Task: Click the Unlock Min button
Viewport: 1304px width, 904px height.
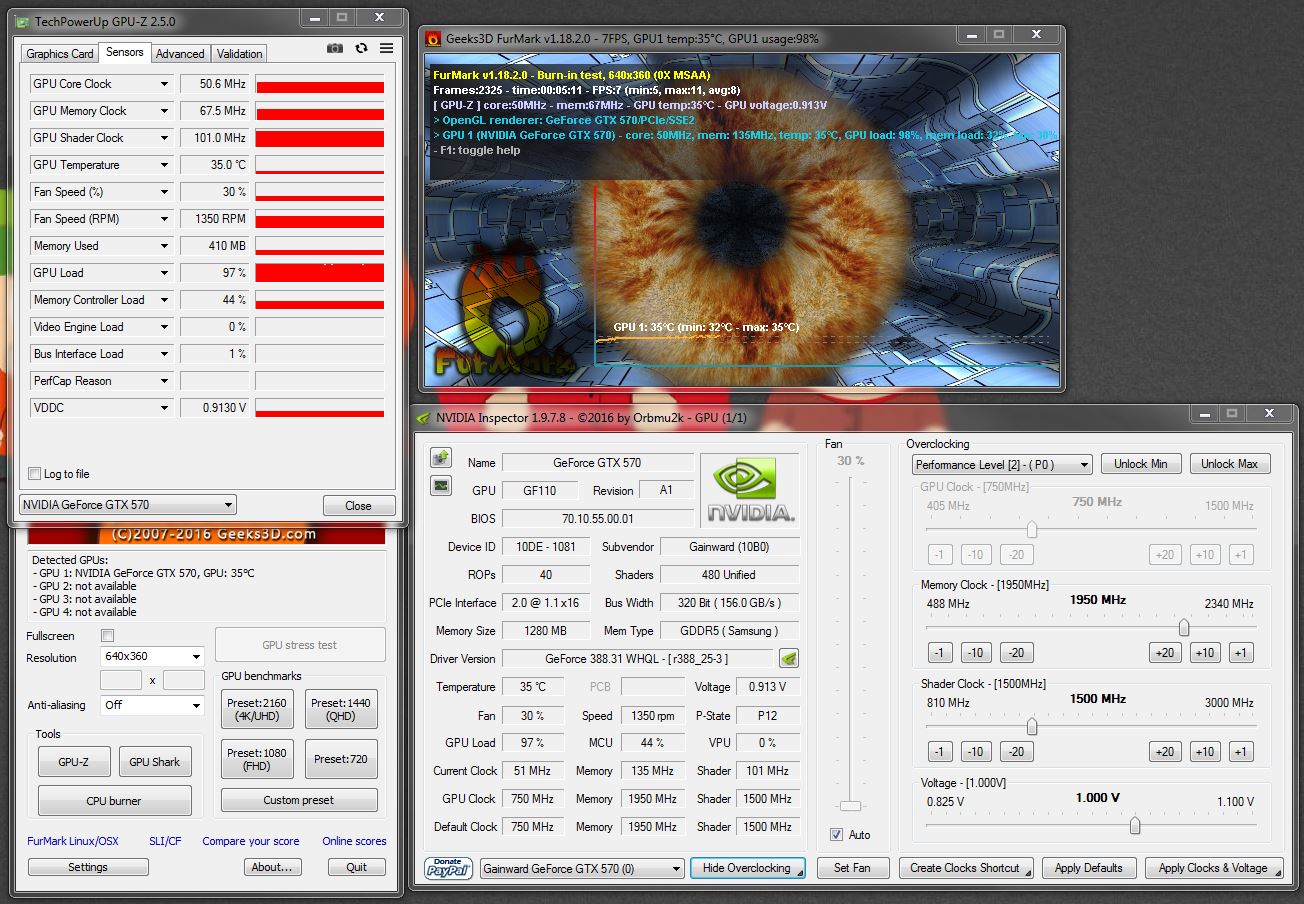Action: point(1141,464)
